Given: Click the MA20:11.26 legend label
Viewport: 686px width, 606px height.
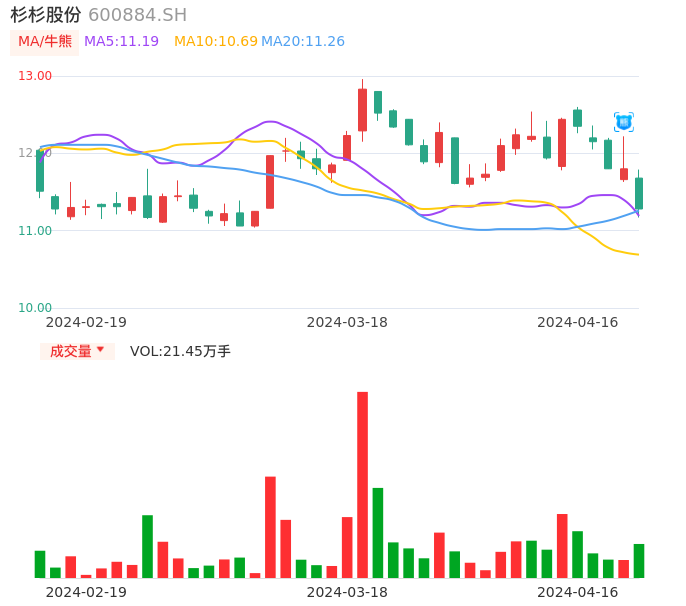Looking at the screenshot, I should (302, 42).
